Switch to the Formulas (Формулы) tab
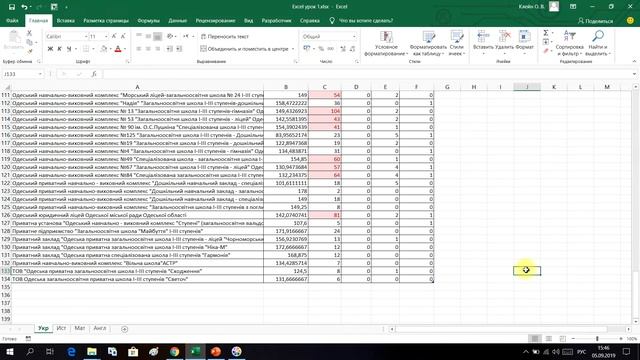The height and width of the screenshot is (360, 640). (x=148, y=20)
